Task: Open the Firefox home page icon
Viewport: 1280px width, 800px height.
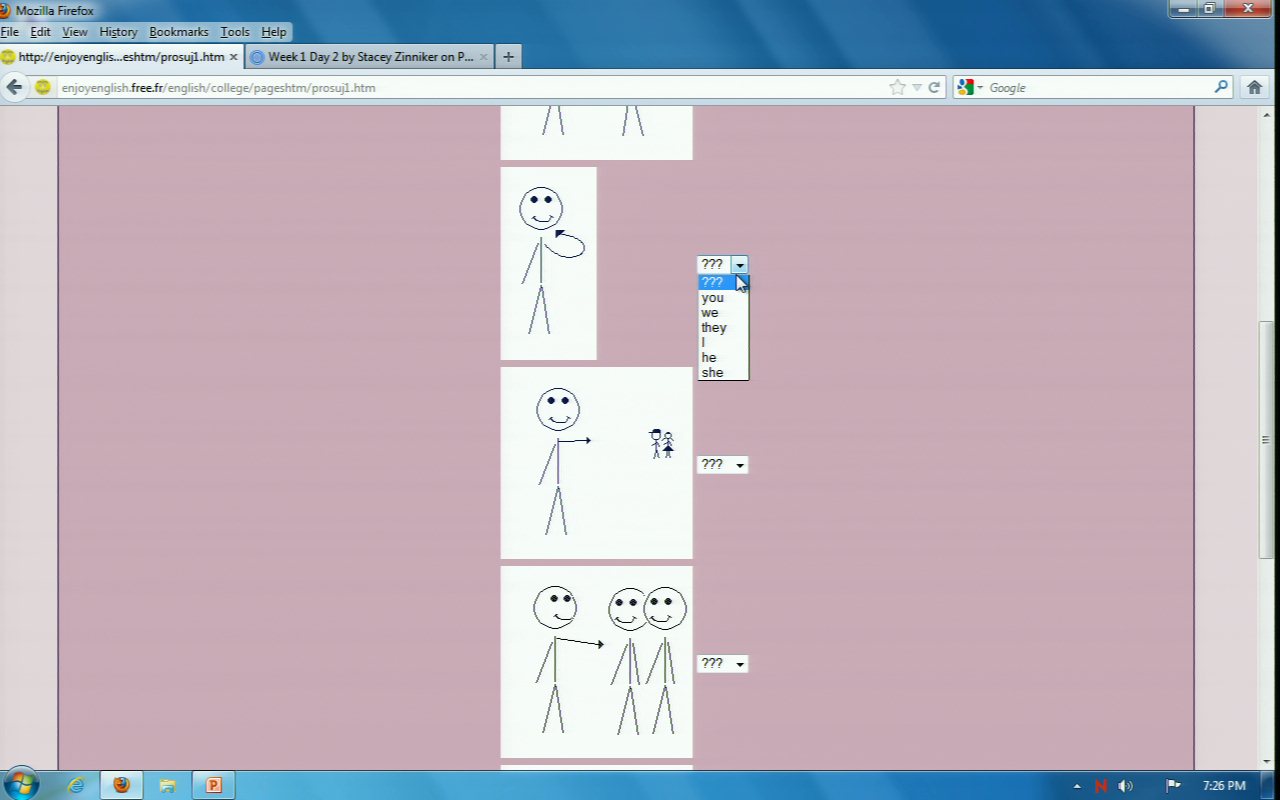Action: tap(1255, 87)
